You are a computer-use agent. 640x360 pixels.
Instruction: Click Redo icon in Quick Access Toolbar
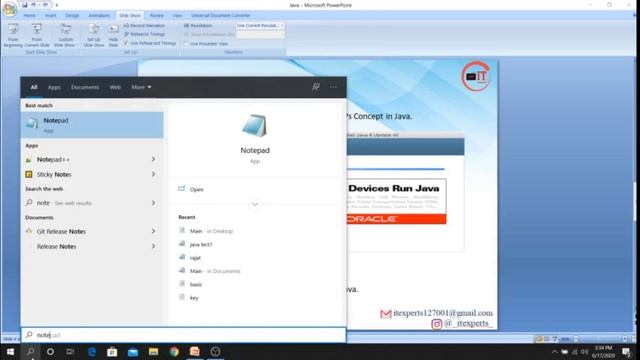coord(45,5)
